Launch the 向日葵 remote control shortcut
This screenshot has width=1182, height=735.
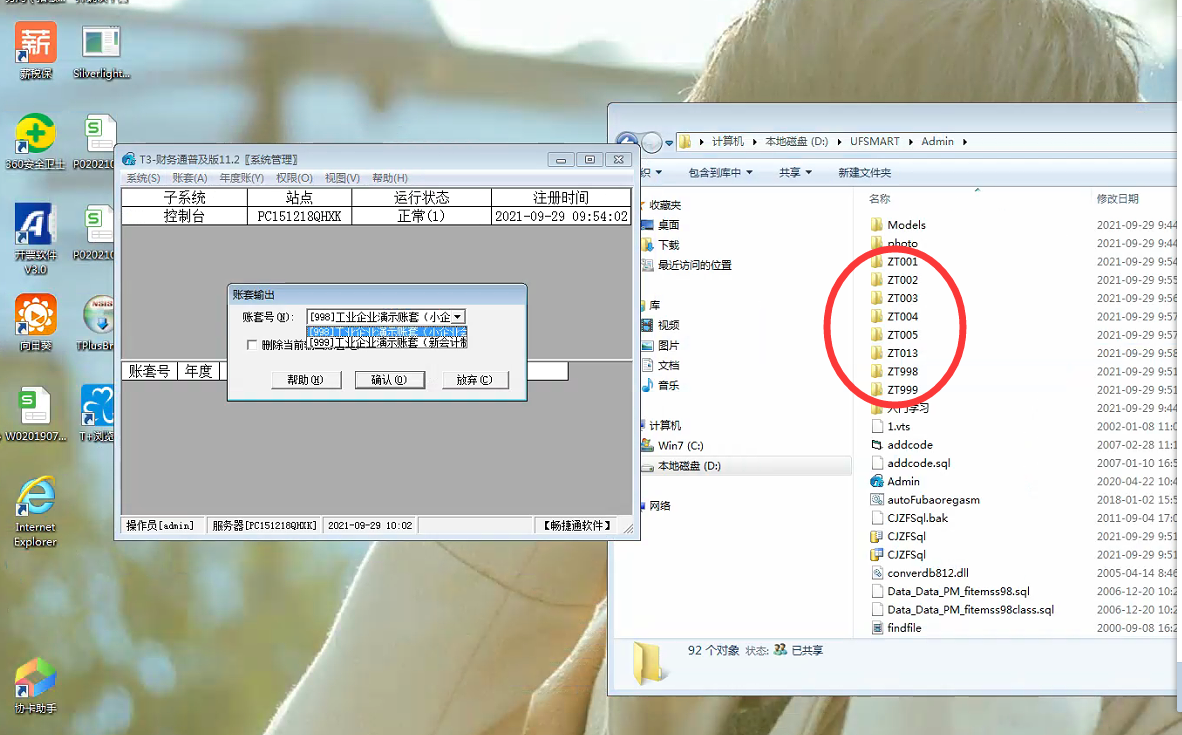point(35,322)
